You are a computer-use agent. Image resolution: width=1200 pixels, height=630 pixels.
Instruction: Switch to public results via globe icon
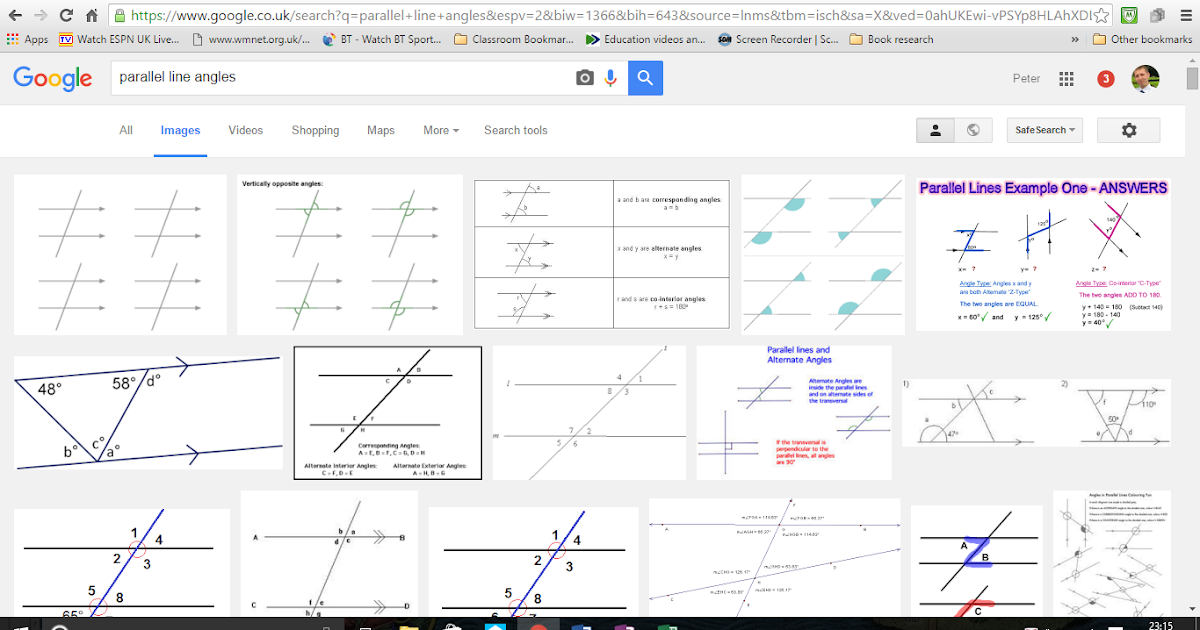pyautogui.click(x=975, y=130)
